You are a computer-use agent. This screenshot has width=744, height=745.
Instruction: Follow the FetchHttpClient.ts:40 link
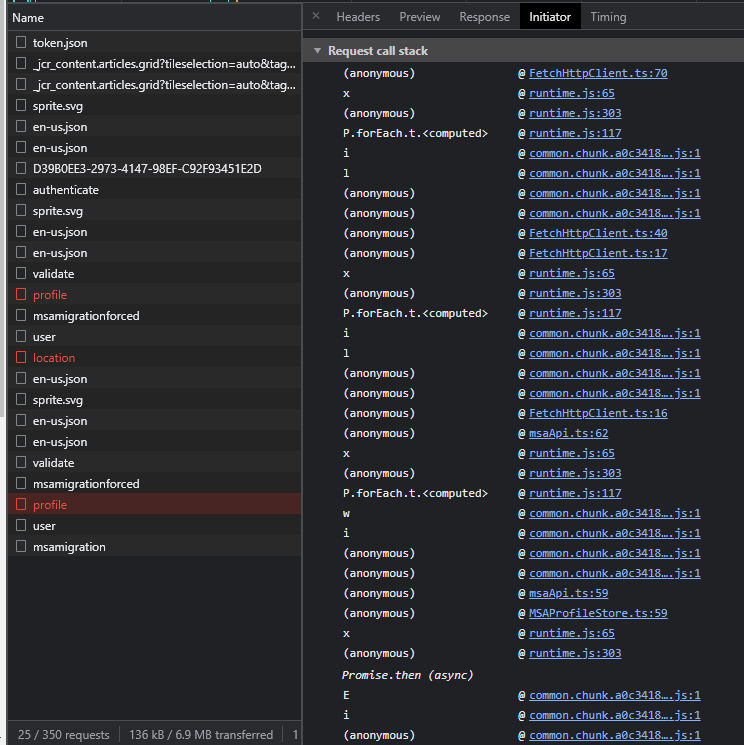tap(598, 233)
